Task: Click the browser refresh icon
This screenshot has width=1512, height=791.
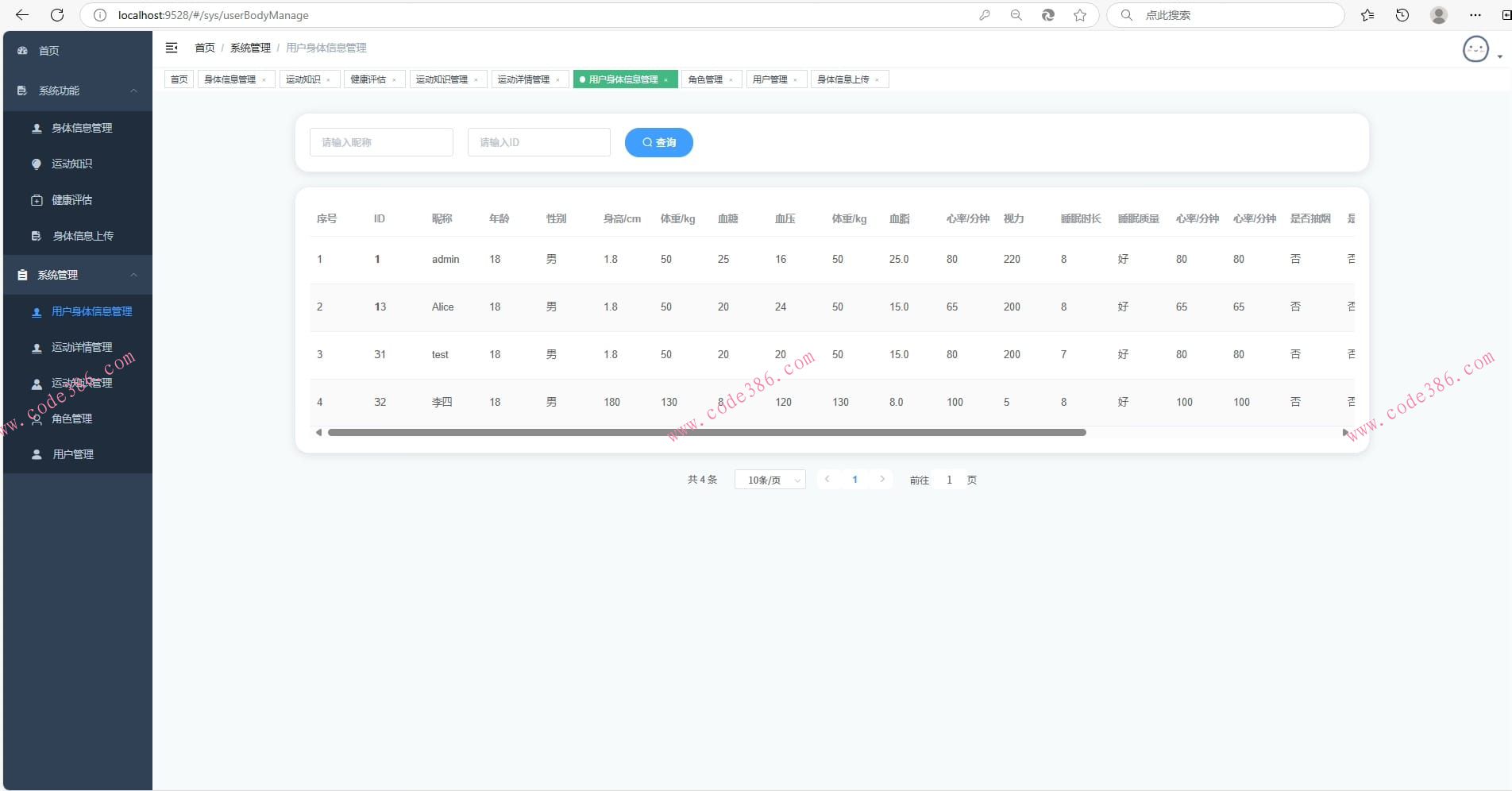Action: click(57, 15)
